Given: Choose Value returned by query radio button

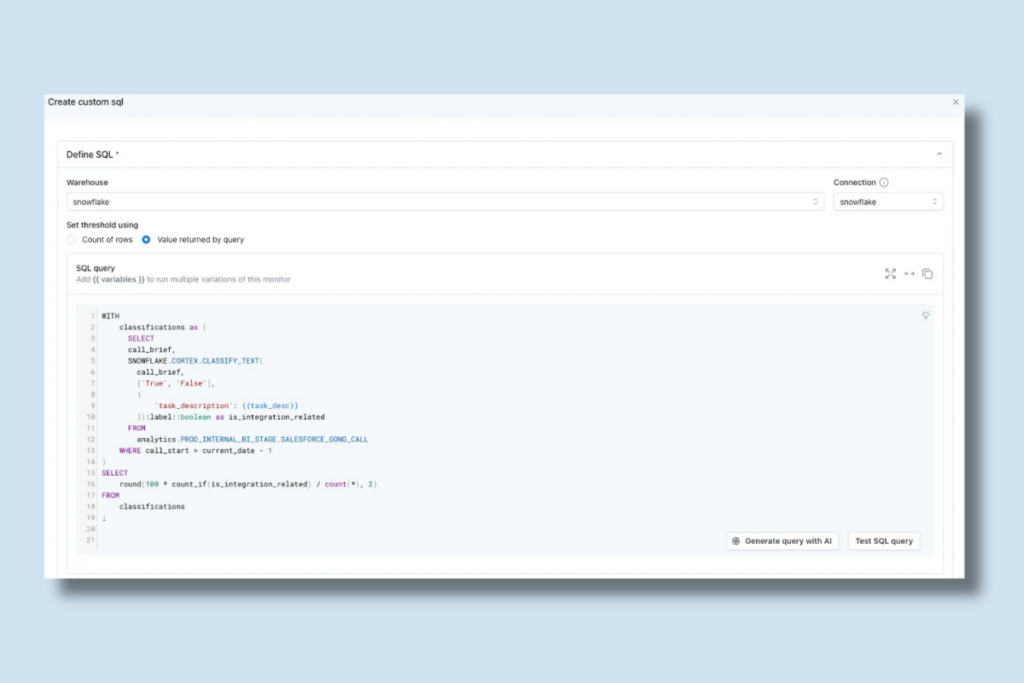Looking at the screenshot, I should coord(146,240).
